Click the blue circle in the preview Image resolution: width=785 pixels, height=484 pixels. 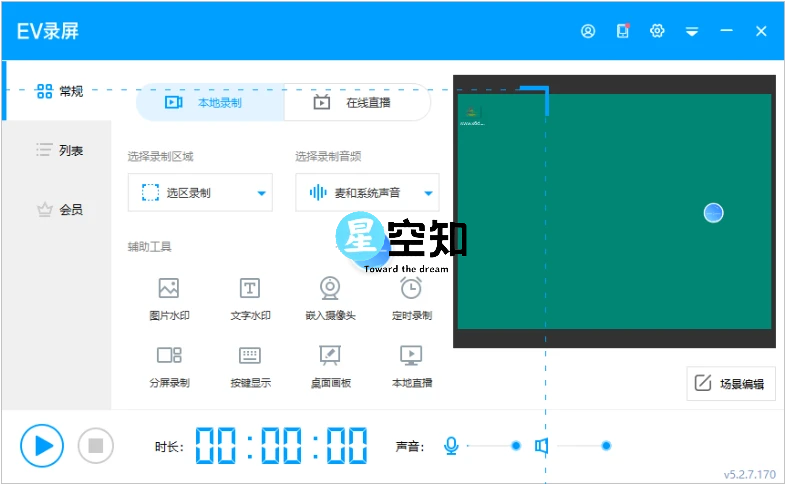point(713,213)
